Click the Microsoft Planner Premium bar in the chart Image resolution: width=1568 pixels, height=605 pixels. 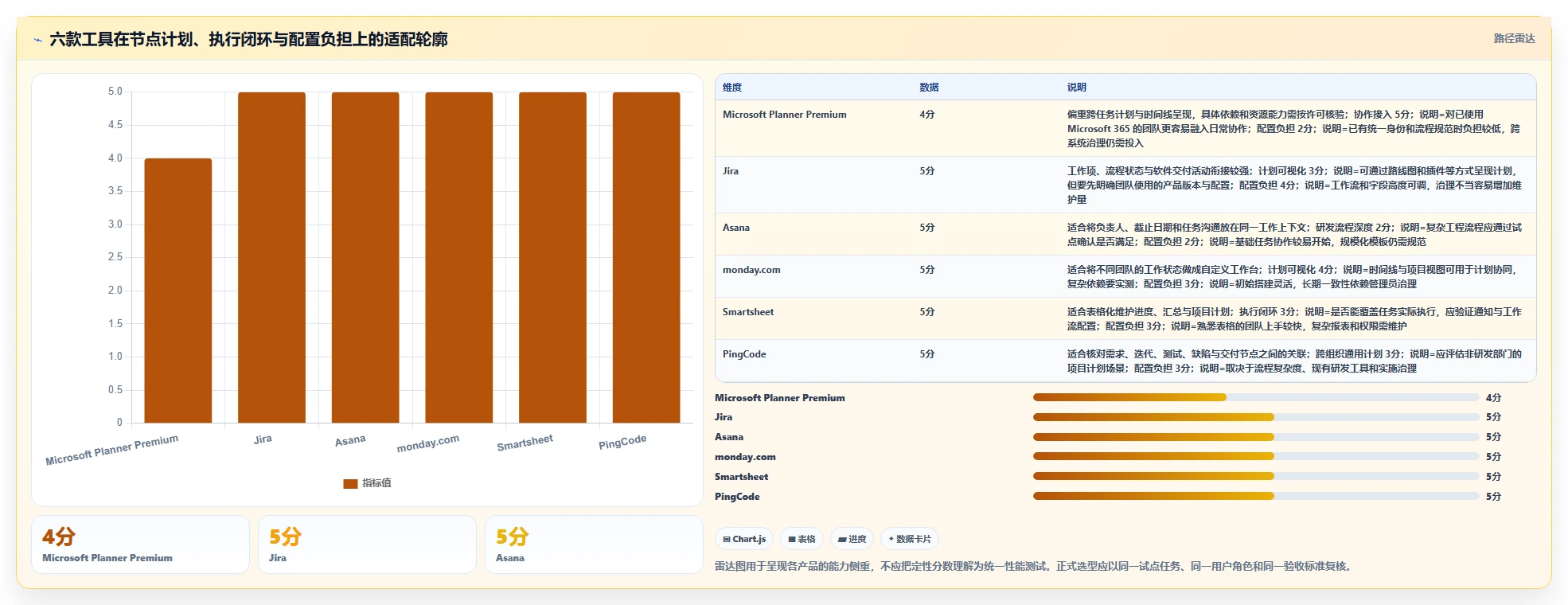pyautogui.click(x=178, y=291)
